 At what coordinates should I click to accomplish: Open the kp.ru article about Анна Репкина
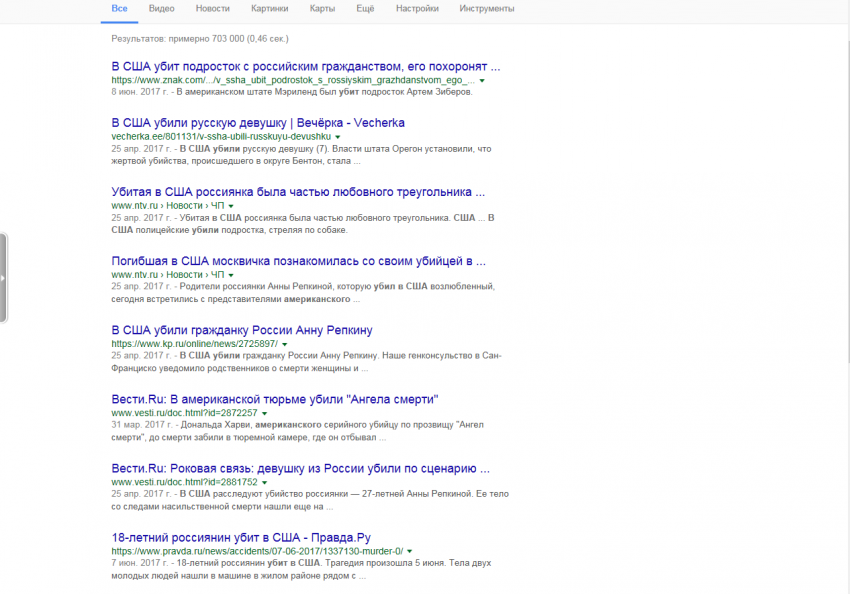(241, 330)
